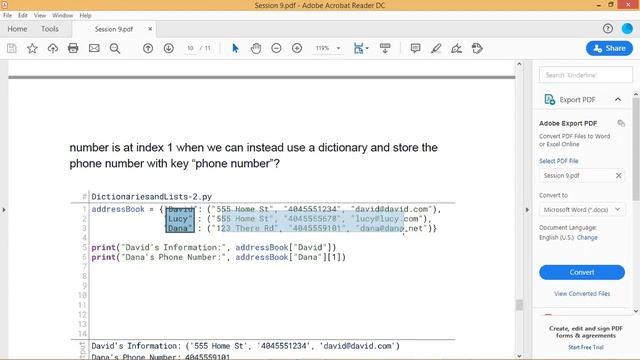Open the Edit menu
Screen dimensions: 640x360
pos(23,16)
